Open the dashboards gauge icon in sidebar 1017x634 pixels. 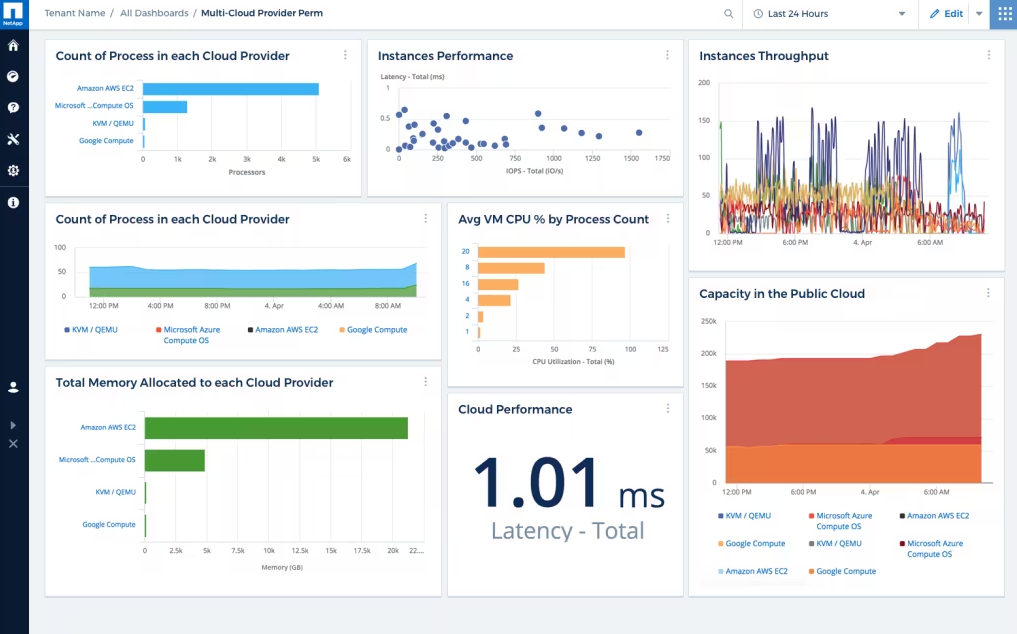(13, 76)
